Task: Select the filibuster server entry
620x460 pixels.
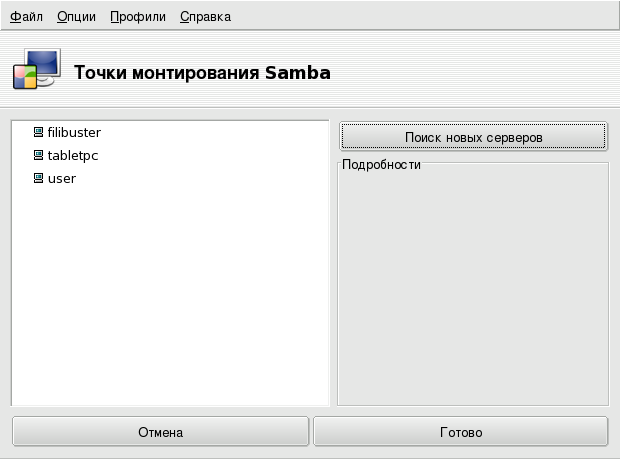Action: point(74,132)
